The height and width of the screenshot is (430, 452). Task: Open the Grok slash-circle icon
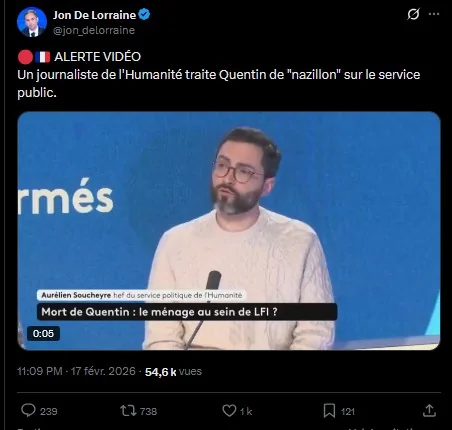click(x=413, y=14)
